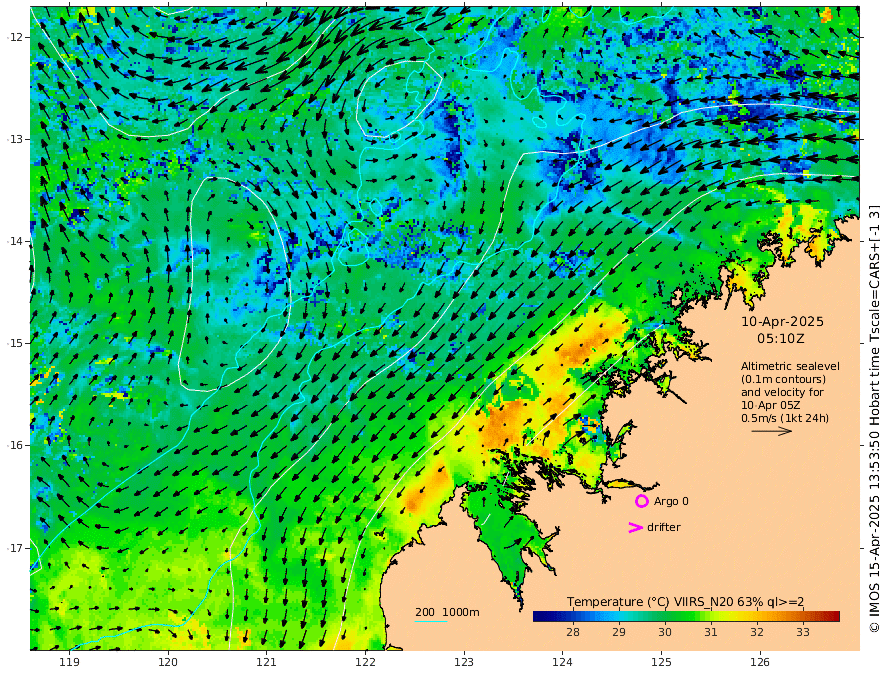Image resolution: width=880 pixels, height=680 pixels.
Task: Click the cyan 200m depth contour legend line
Action: pyautogui.click(x=430, y=621)
